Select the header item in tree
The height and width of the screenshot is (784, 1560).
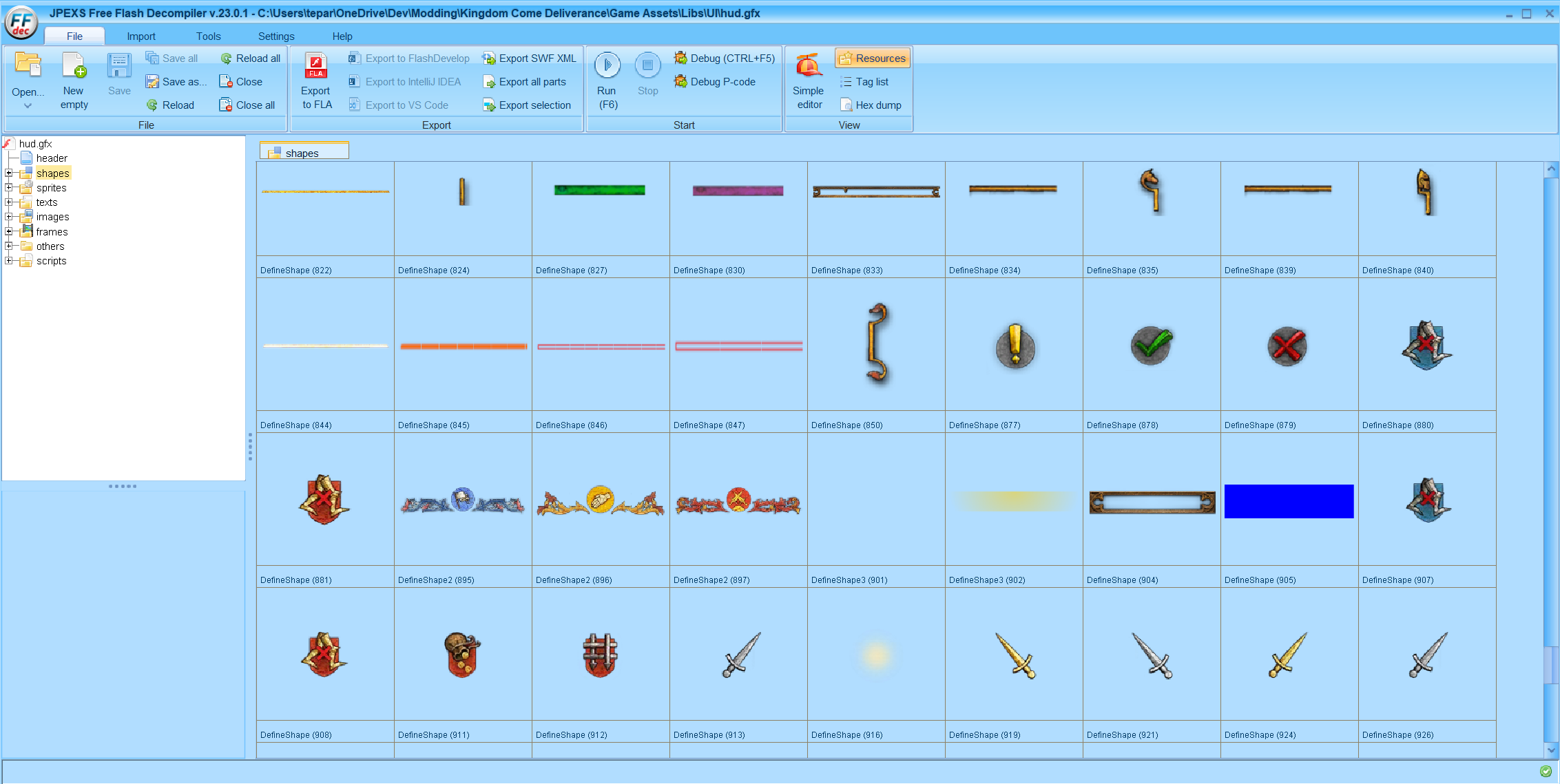(x=52, y=158)
